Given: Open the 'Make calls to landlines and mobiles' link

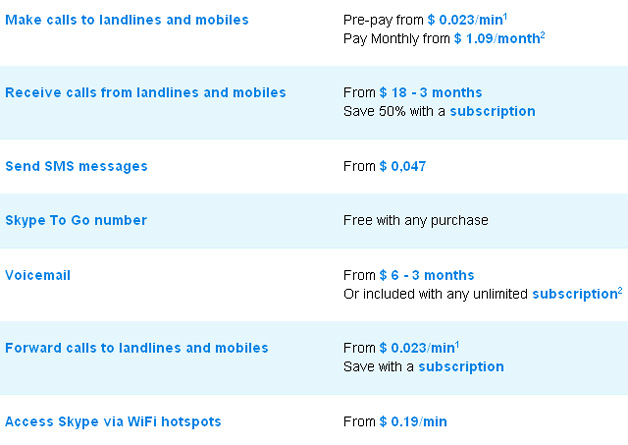Looking at the screenshot, I should tap(127, 20).
